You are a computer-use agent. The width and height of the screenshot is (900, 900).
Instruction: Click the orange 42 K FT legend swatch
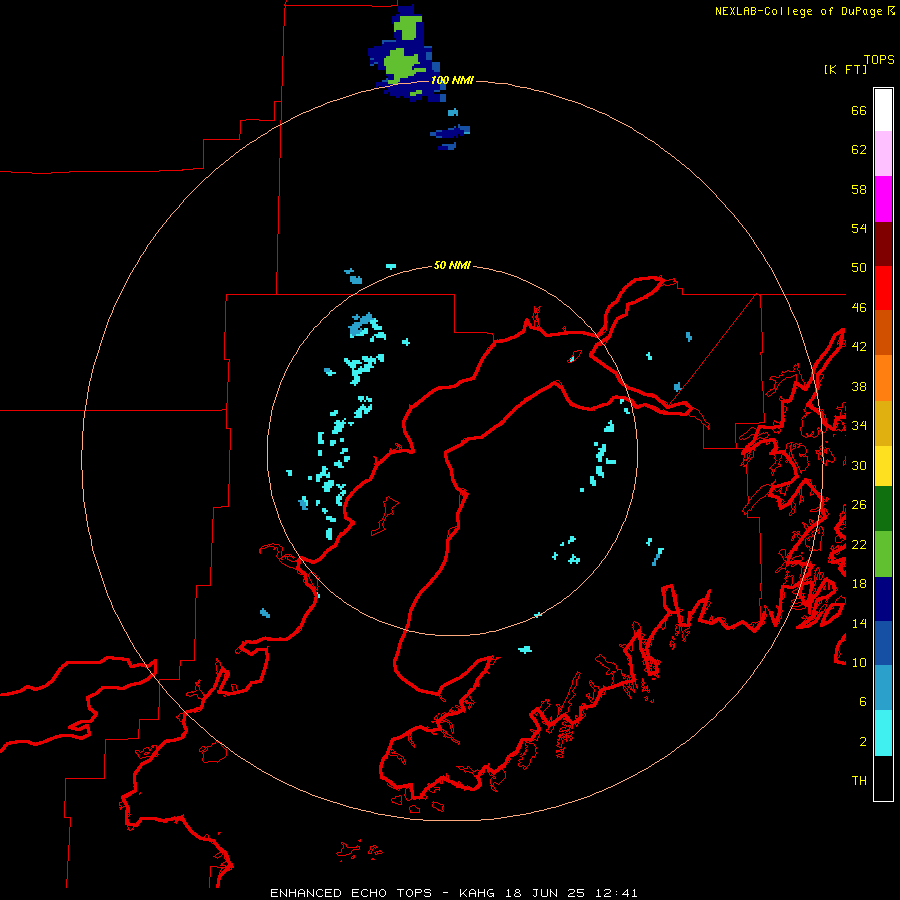click(x=883, y=378)
